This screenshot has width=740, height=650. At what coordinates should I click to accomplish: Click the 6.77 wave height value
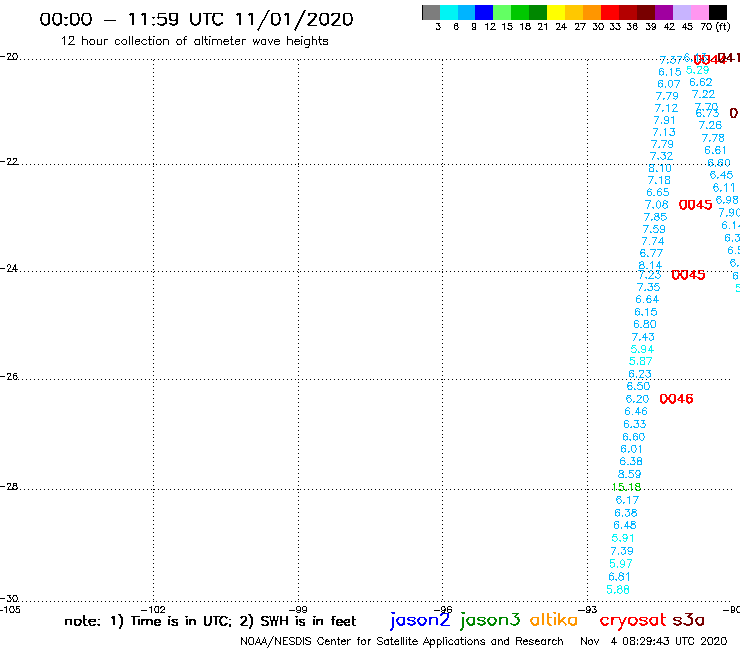pyautogui.click(x=651, y=253)
